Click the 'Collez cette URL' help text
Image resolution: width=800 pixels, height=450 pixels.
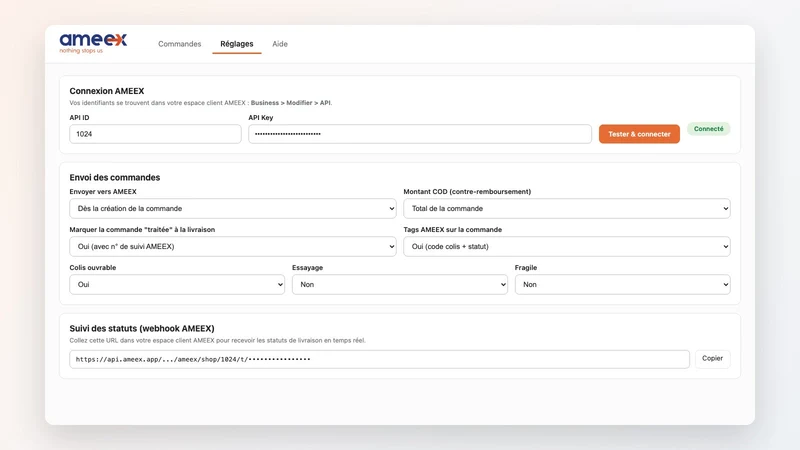217,340
